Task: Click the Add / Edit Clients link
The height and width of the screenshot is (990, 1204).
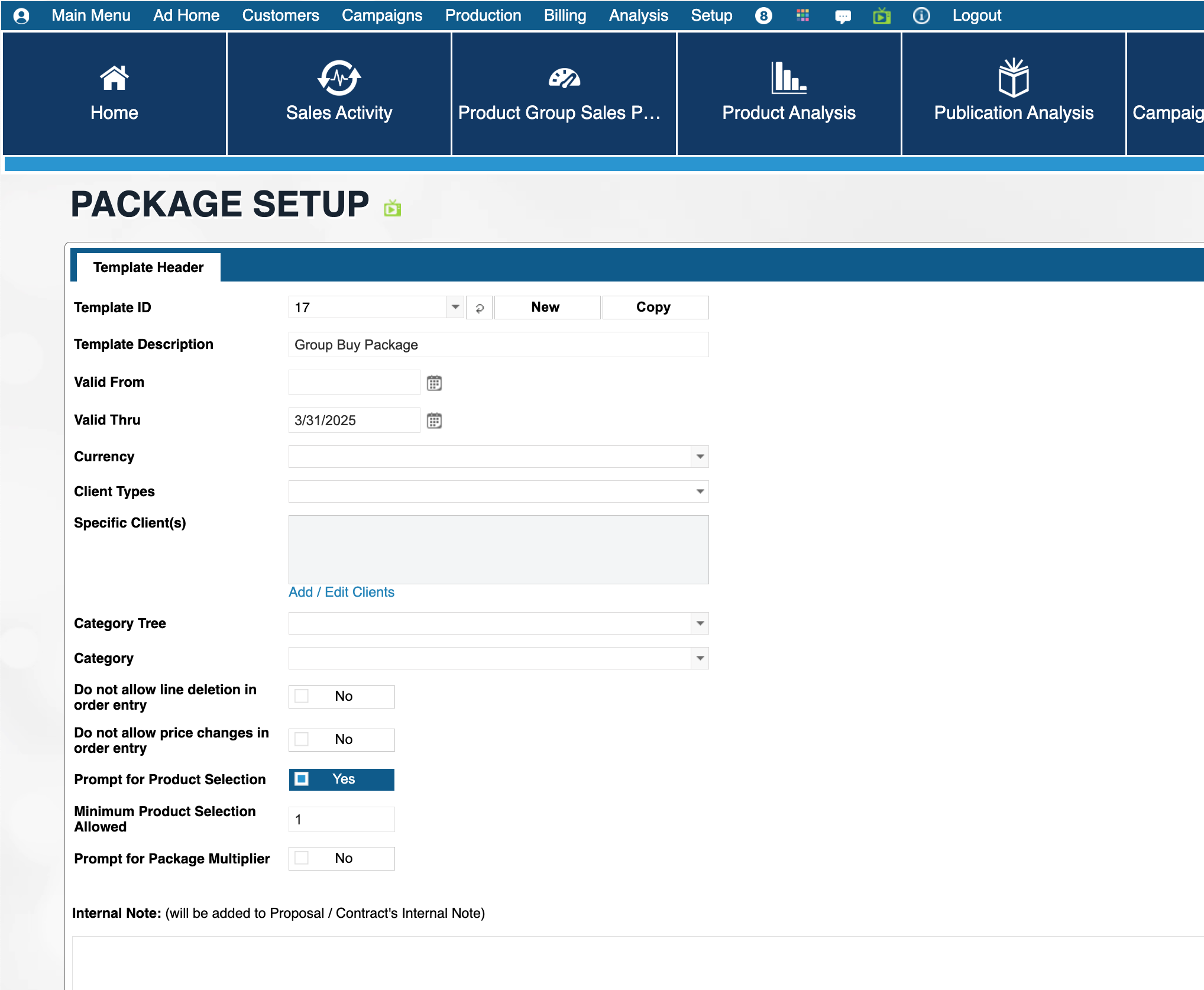Action: (341, 593)
